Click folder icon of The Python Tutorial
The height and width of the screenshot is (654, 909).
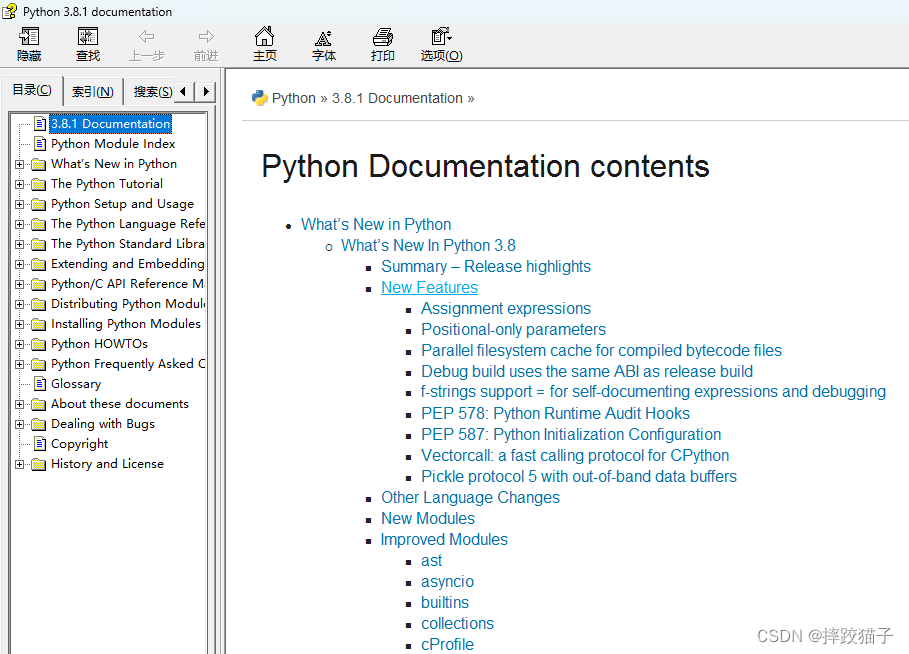click(x=38, y=184)
